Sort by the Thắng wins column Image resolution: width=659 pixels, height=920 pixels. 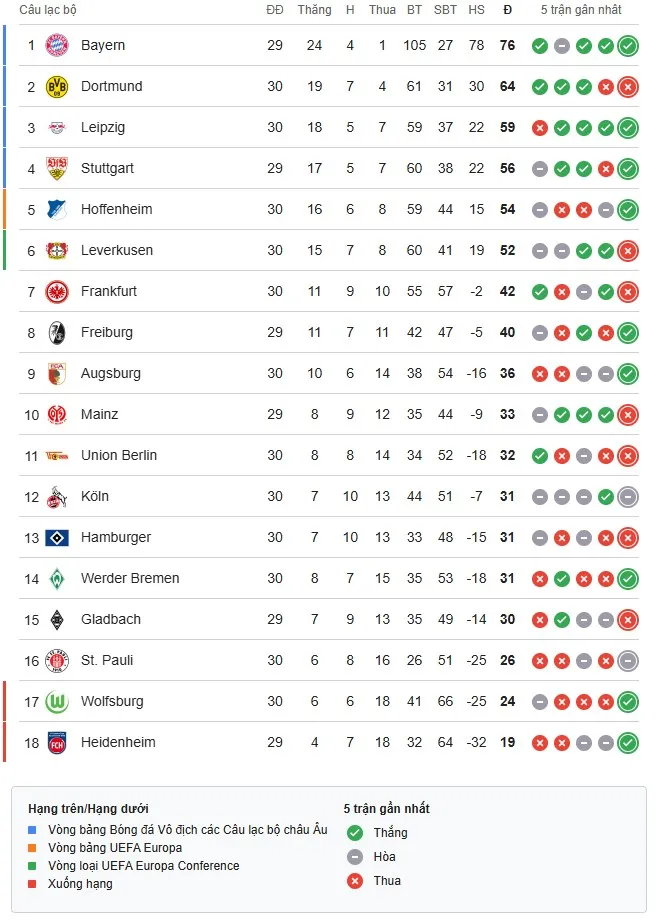314,10
